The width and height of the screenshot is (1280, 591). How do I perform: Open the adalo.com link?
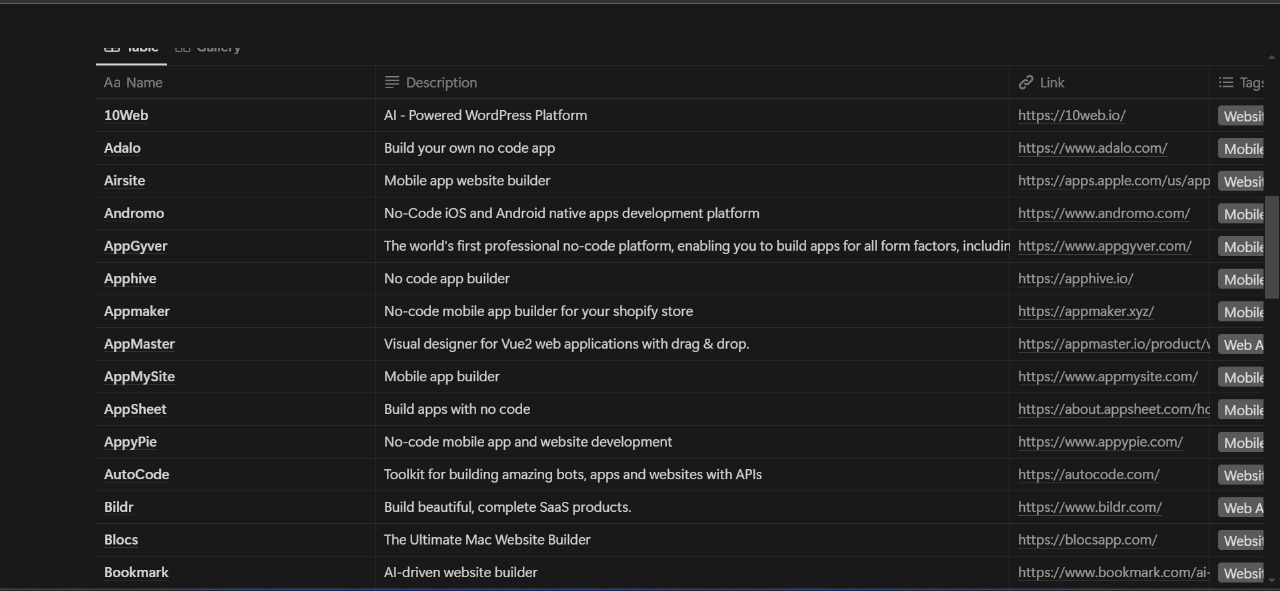1092,148
